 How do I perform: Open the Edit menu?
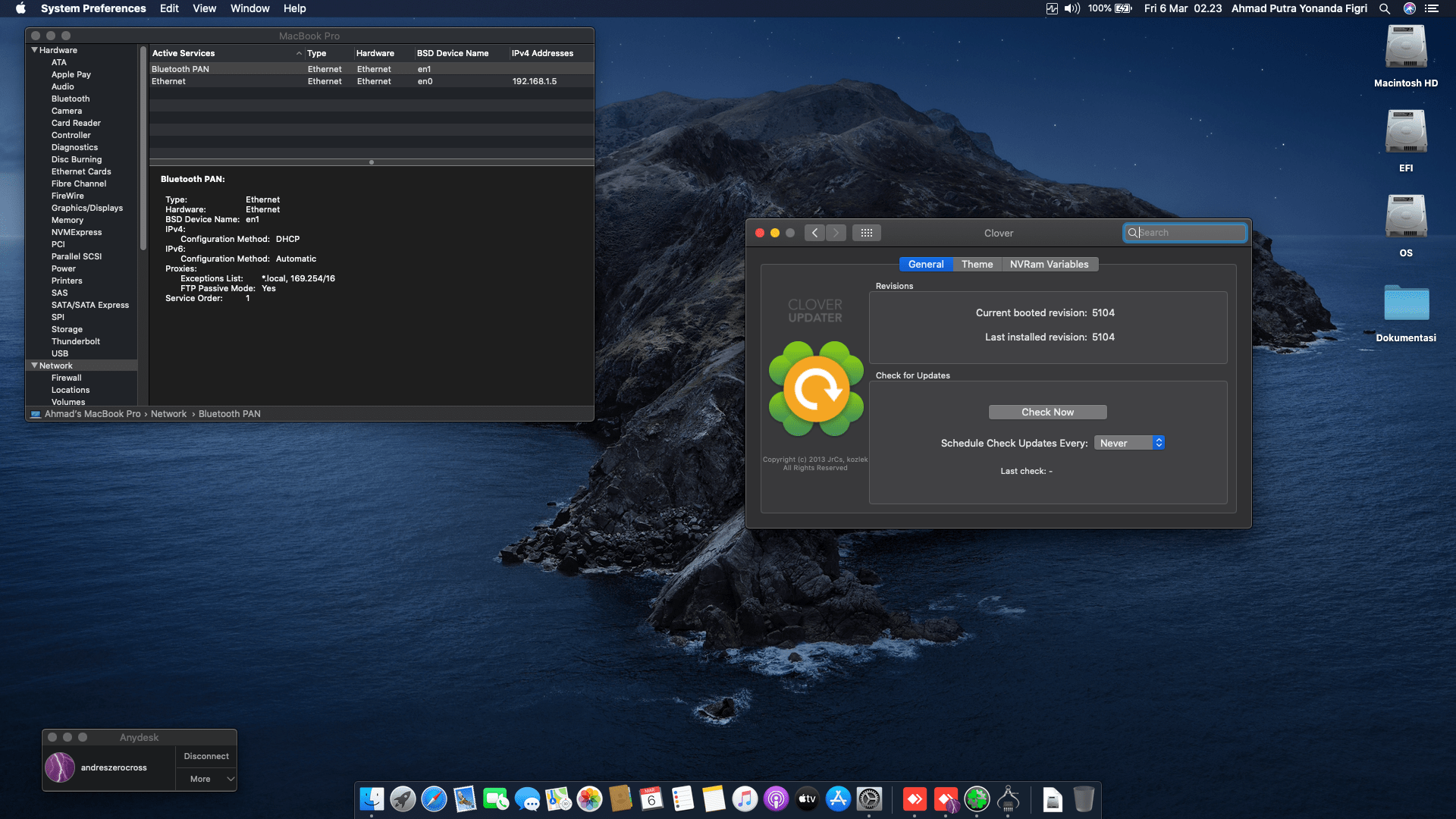point(169,8)
